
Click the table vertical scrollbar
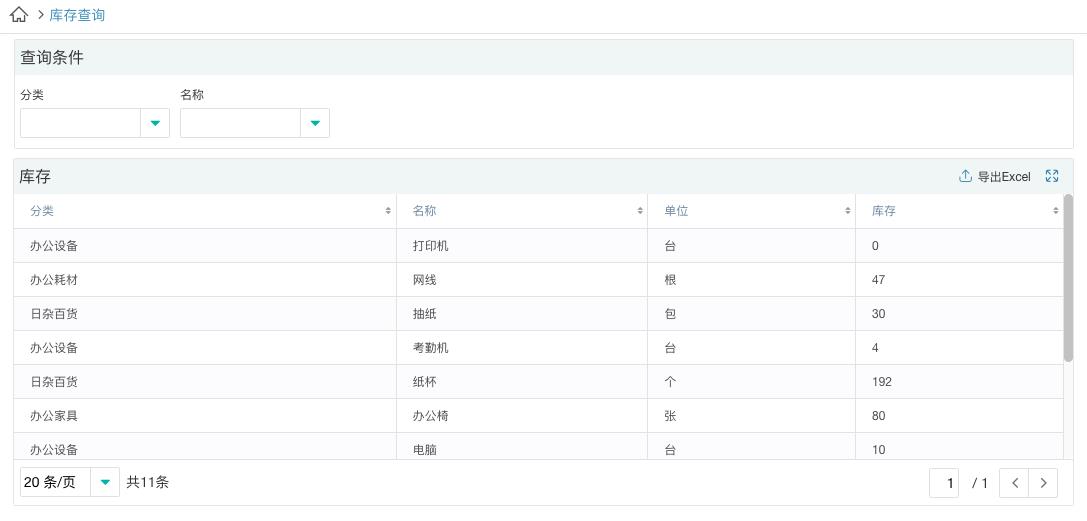pos(1068,278)
